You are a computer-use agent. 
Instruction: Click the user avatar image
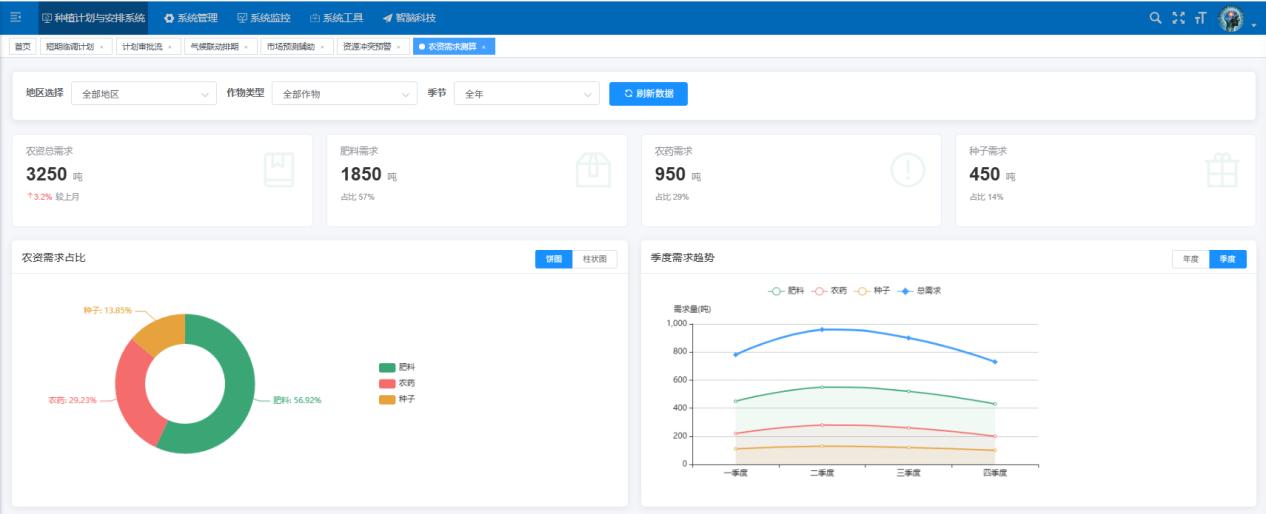point(1231,19)
